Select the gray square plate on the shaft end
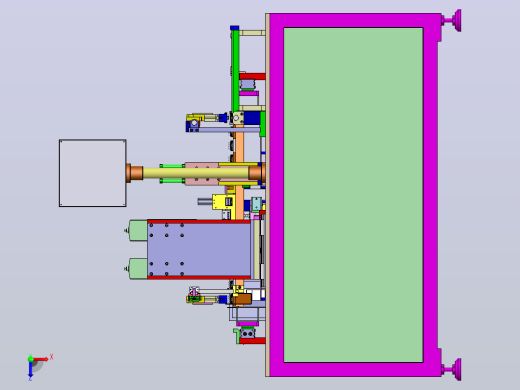The height and width of the screenshot is (390, 520). [x=93, y=173]
